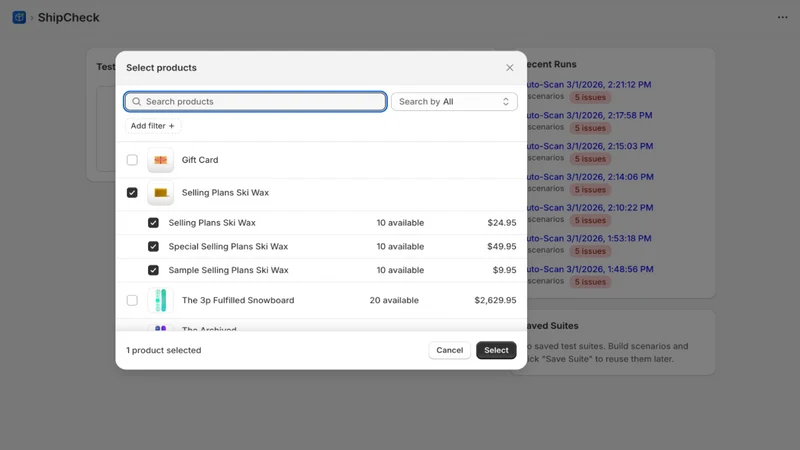Open Auto-Scan 3/1/2026, 2:15:03 PM run

pyautogui.click(x=590, y=146)
